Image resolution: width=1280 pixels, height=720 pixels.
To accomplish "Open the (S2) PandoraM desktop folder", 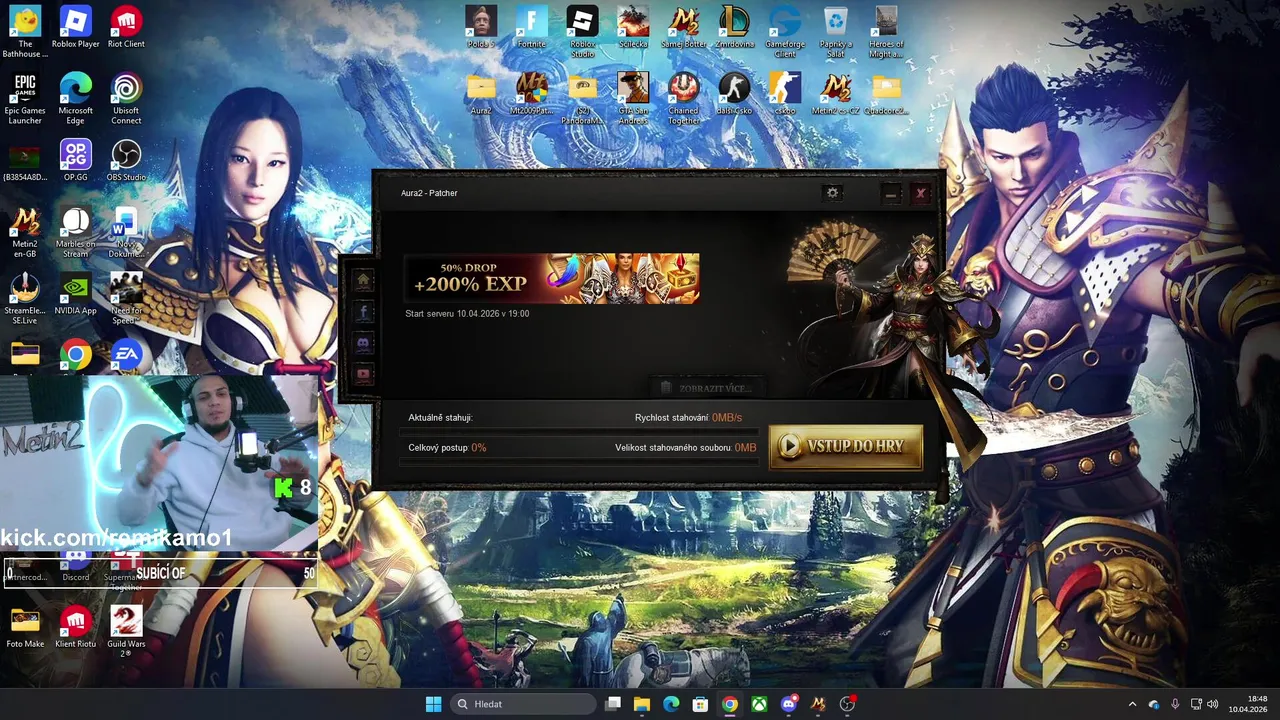I will 582,98.
